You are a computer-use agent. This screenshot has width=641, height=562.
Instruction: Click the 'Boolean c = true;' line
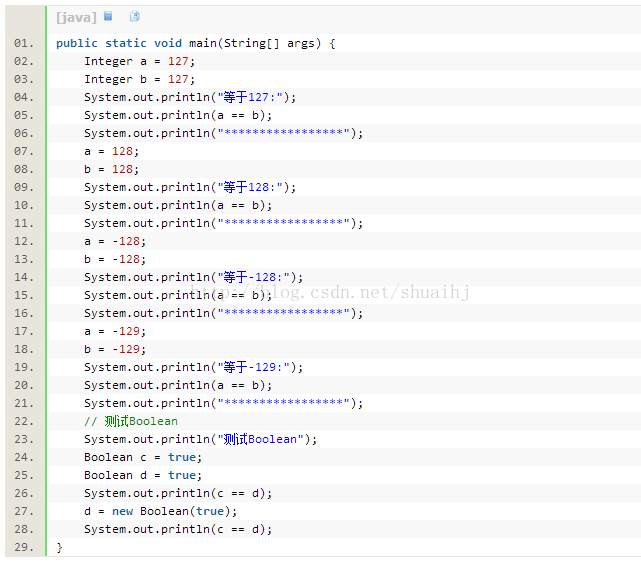pyautogui.click(x=143, y=457)
